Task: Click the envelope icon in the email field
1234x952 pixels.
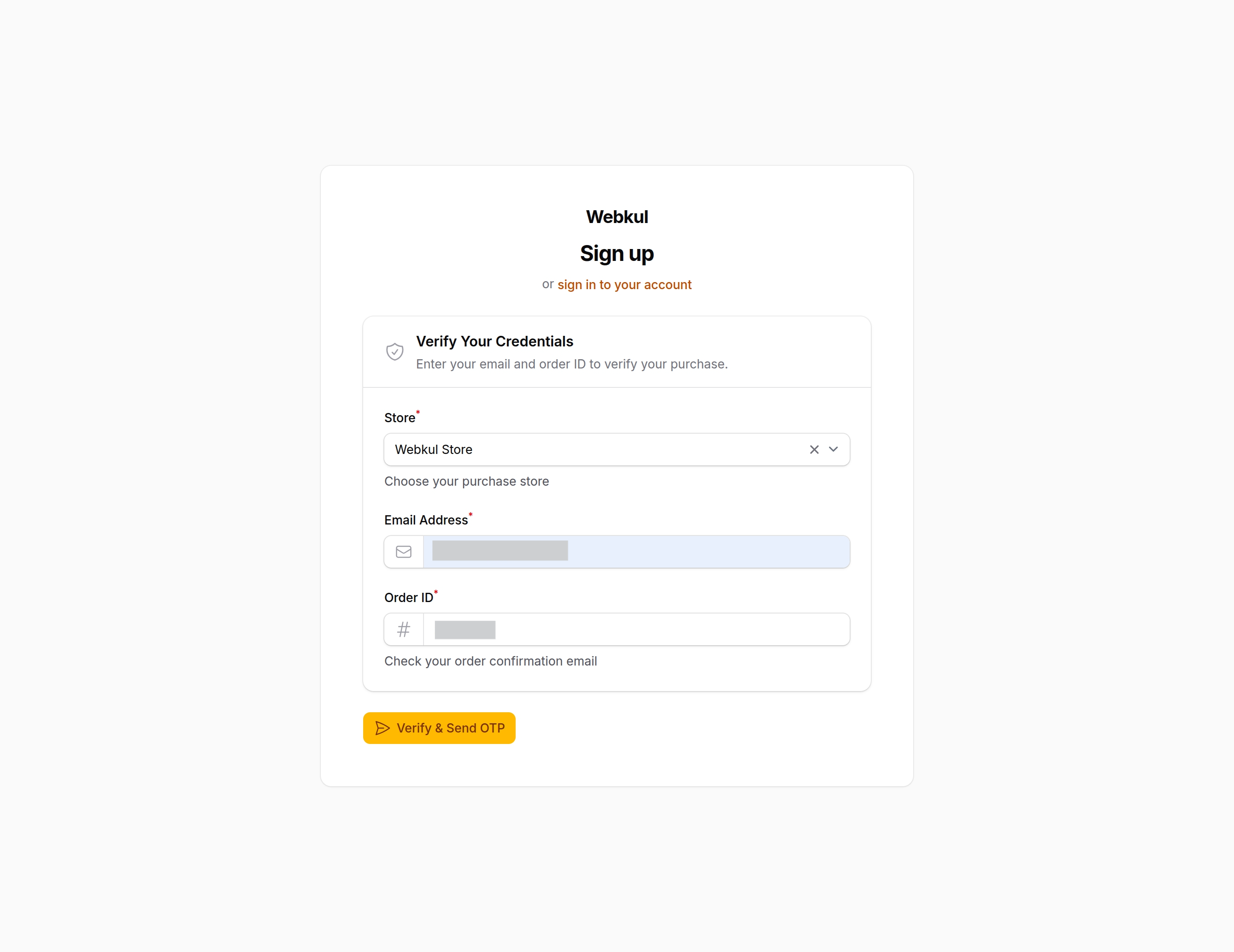Action: click(x=403, y=551)
